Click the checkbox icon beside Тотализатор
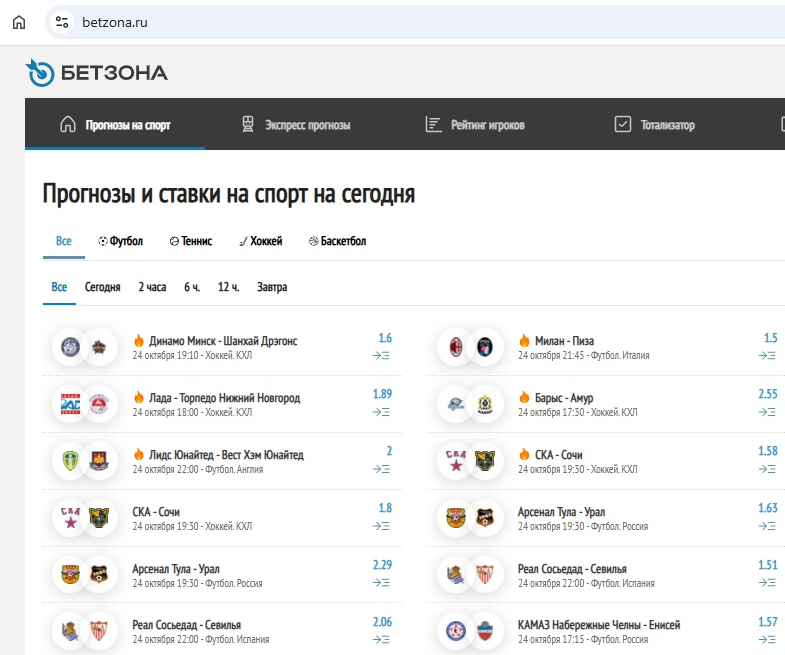This screenshot has height=655, width=785. pos(623,124)
